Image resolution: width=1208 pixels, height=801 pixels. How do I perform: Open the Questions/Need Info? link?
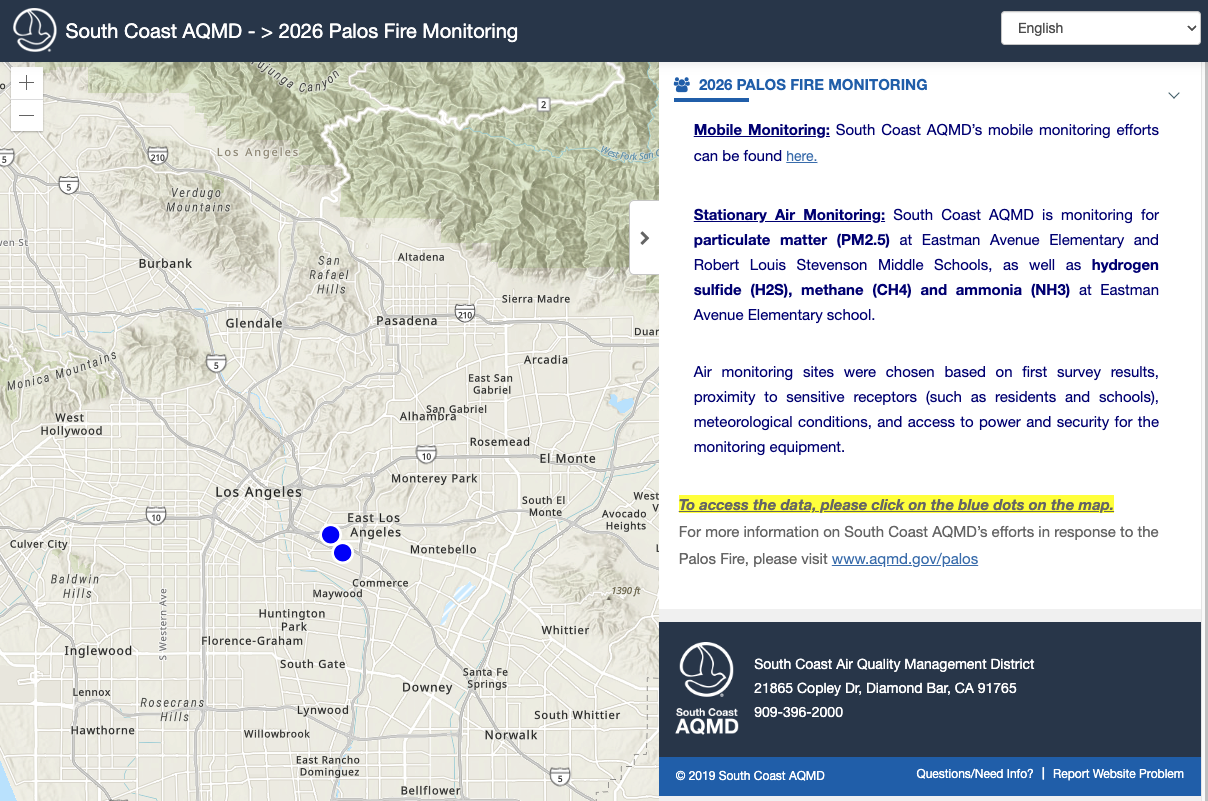pos(975,774)
